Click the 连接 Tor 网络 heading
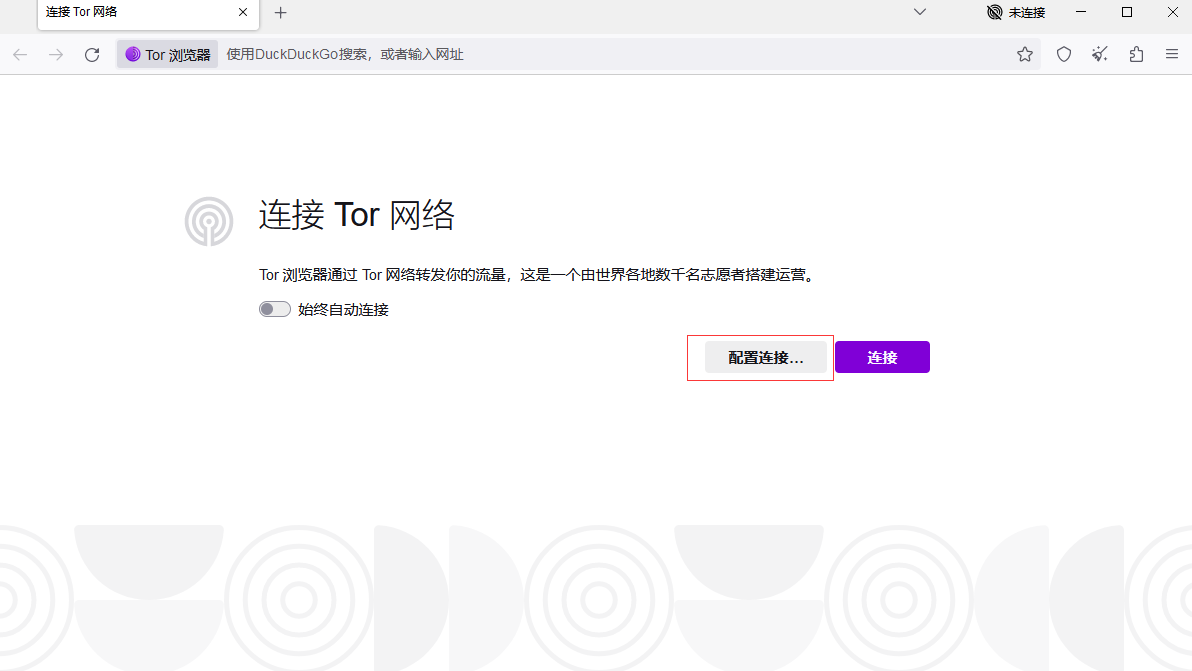The image size is (1192, 671). point(357,215)
